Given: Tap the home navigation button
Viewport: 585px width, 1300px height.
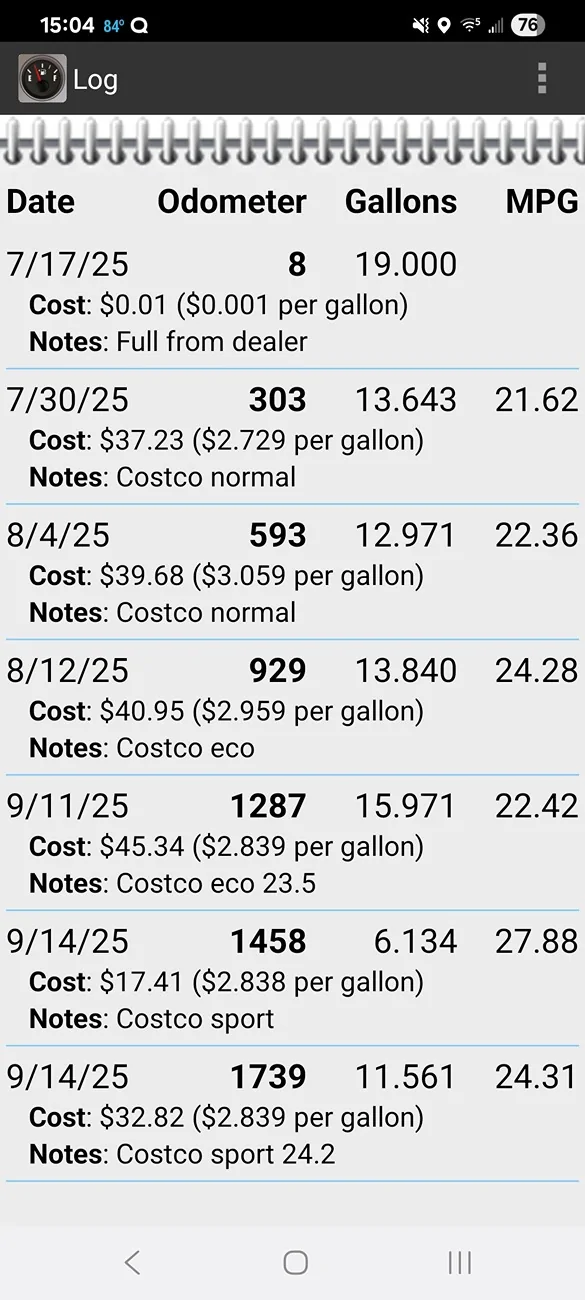Looking at the screenshot, I should (x=294, y=1262).
